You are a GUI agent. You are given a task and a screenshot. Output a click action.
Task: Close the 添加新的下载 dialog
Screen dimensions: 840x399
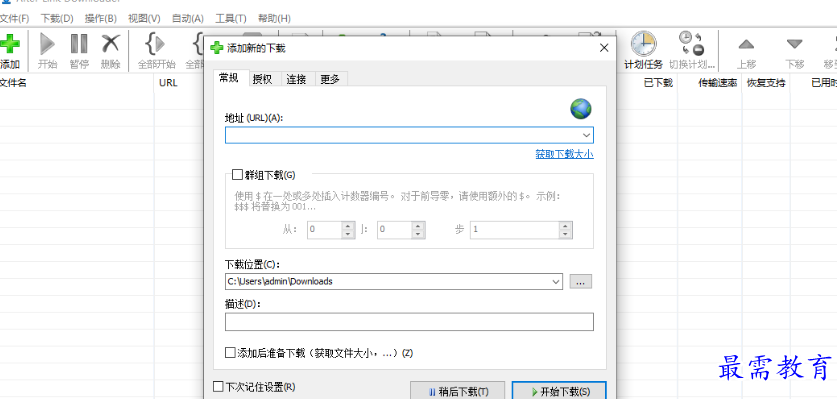coord(604,48)
